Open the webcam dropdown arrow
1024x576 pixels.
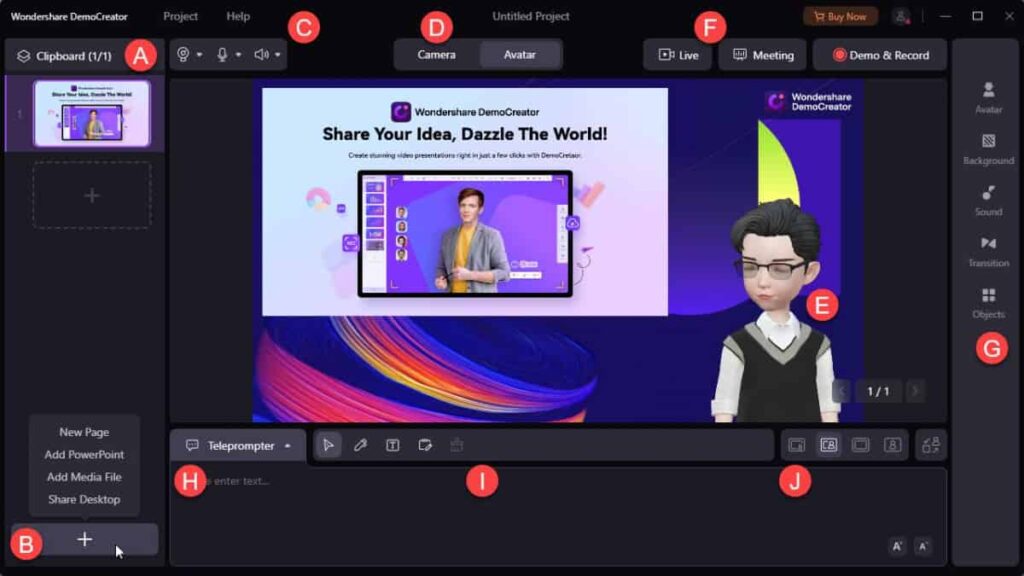coord(199,55)
